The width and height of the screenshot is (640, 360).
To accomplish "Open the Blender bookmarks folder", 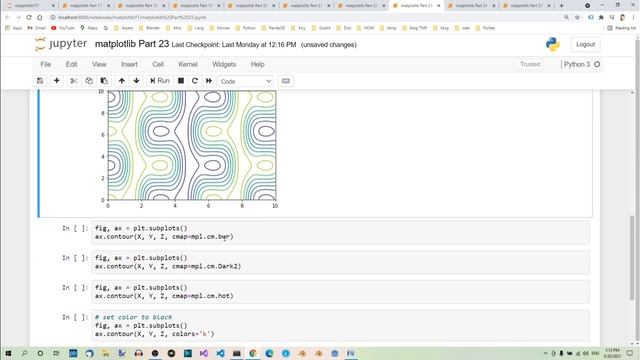I will (150, 28).
